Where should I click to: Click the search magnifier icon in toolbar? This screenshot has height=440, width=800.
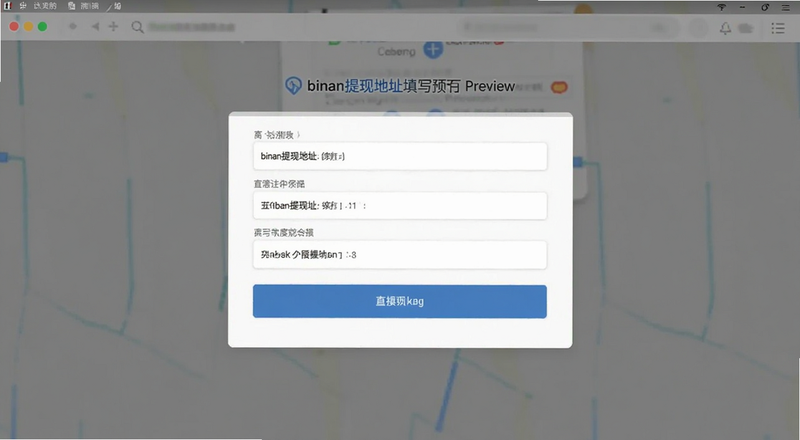coord(137,27)
